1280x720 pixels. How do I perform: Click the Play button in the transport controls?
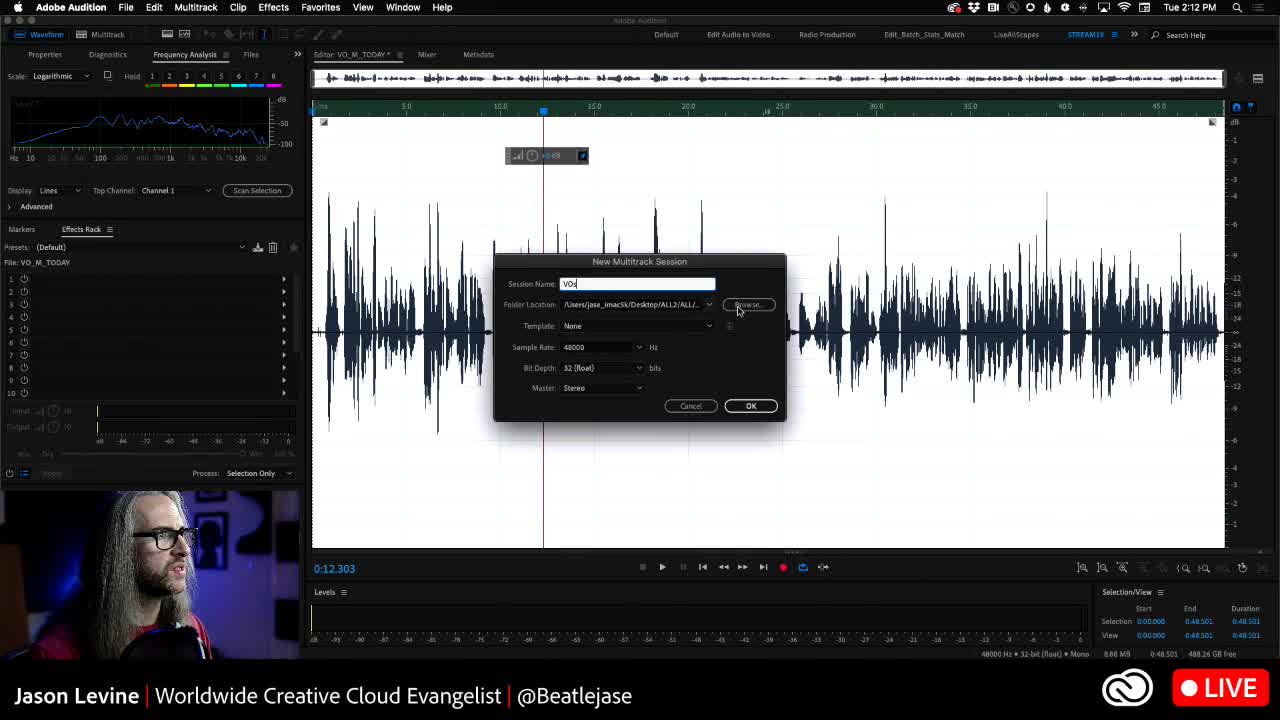pyautogui.click(x=662, y=567)
